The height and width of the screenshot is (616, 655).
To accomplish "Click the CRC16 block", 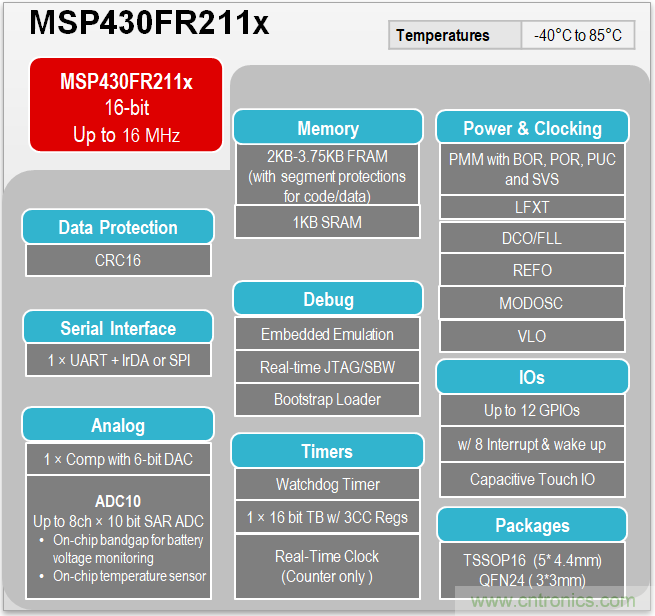I will (x=118, y=260).
